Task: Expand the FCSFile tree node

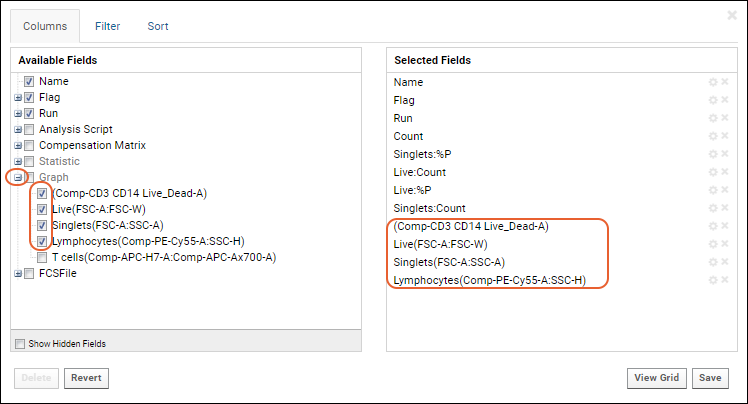Action: [18, 274]
